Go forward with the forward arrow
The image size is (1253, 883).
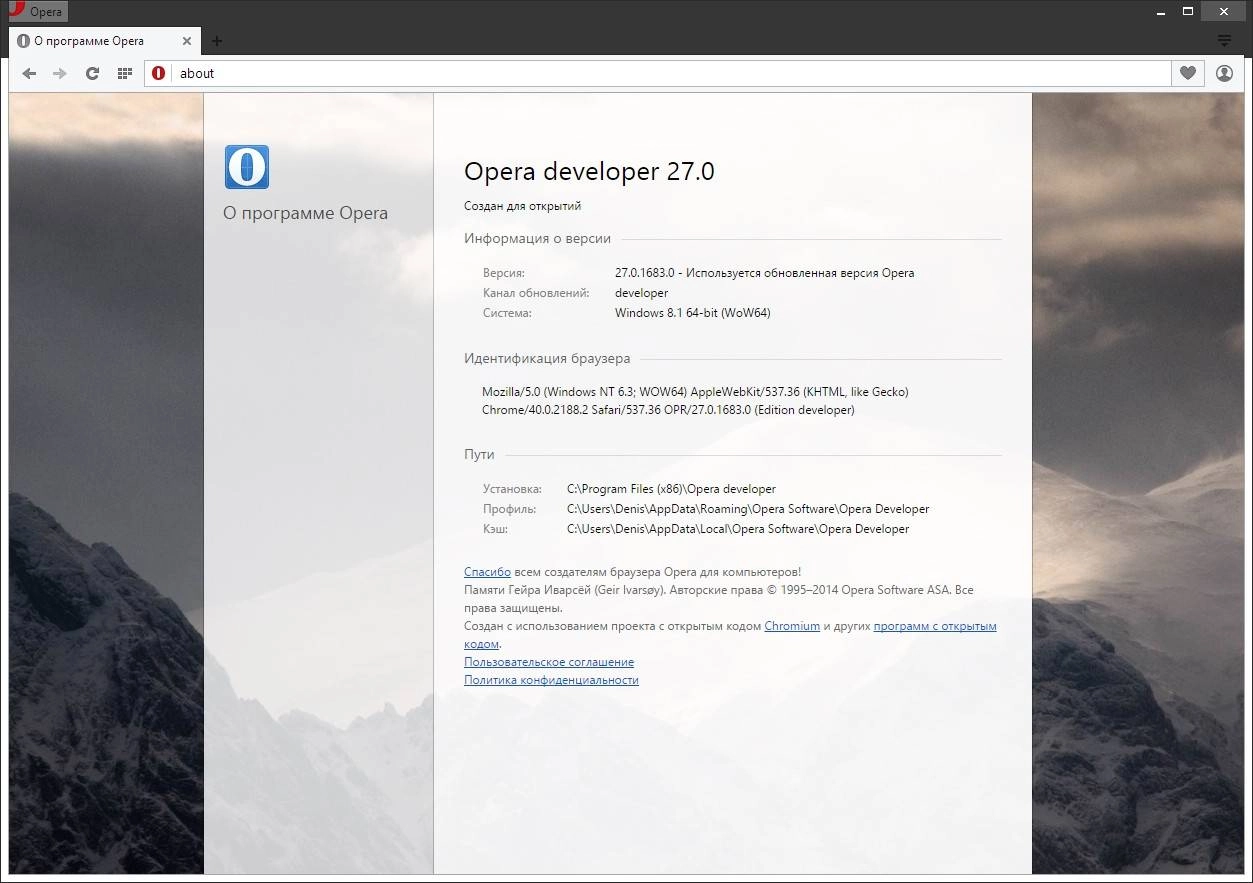[60, 73]
